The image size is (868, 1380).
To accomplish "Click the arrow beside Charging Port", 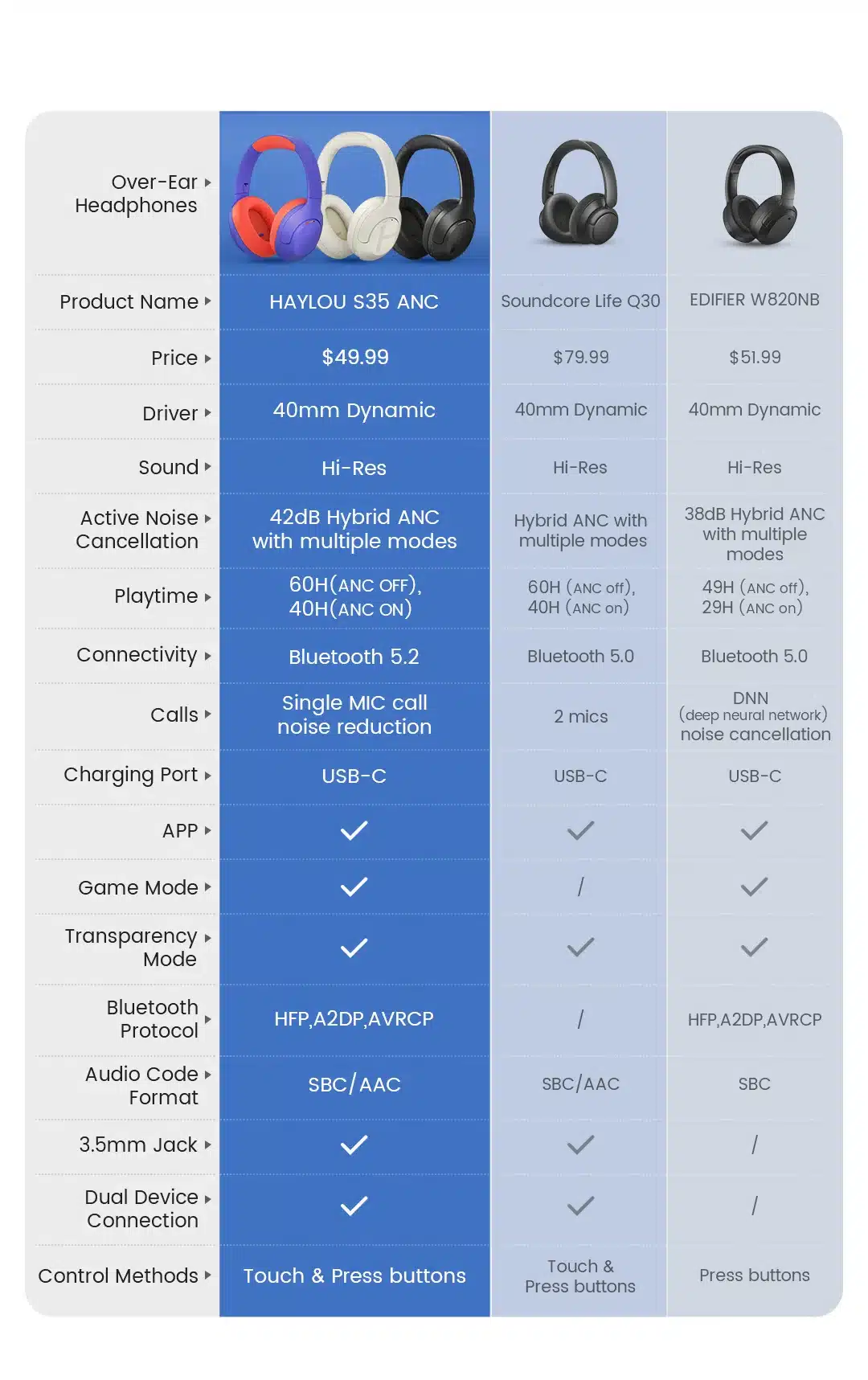I will tap(207, 776).
